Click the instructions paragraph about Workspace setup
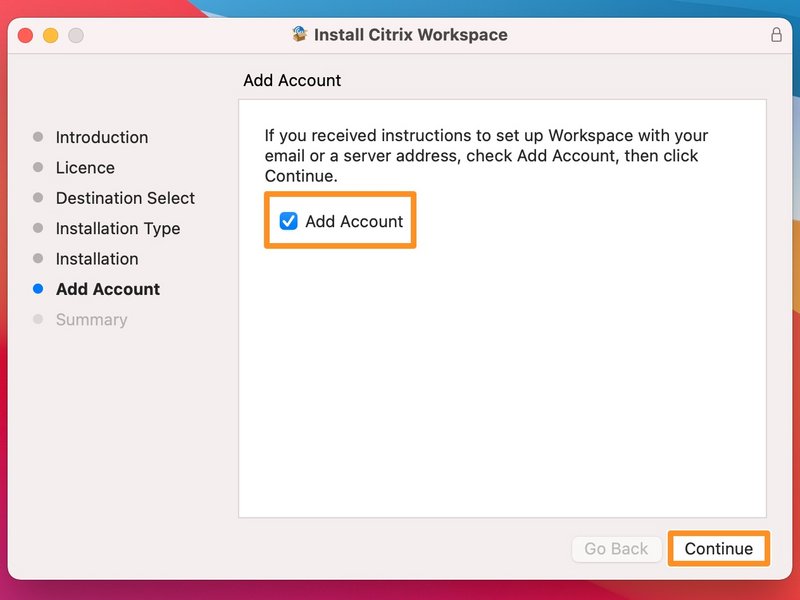The image size is (800, 600). 486,156
